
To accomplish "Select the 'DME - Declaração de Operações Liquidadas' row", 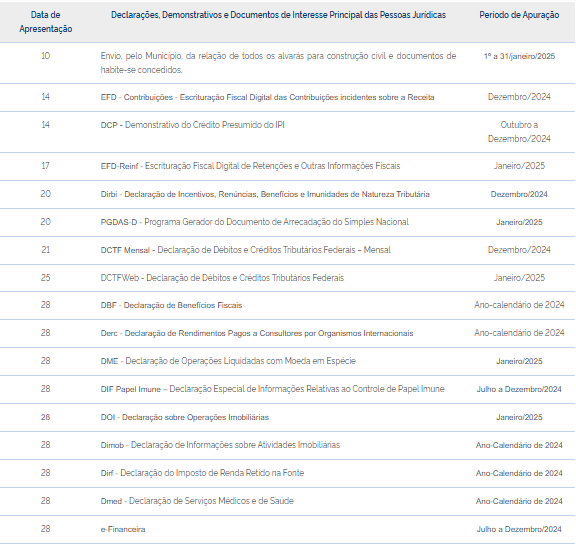I will tap(228, 361).
